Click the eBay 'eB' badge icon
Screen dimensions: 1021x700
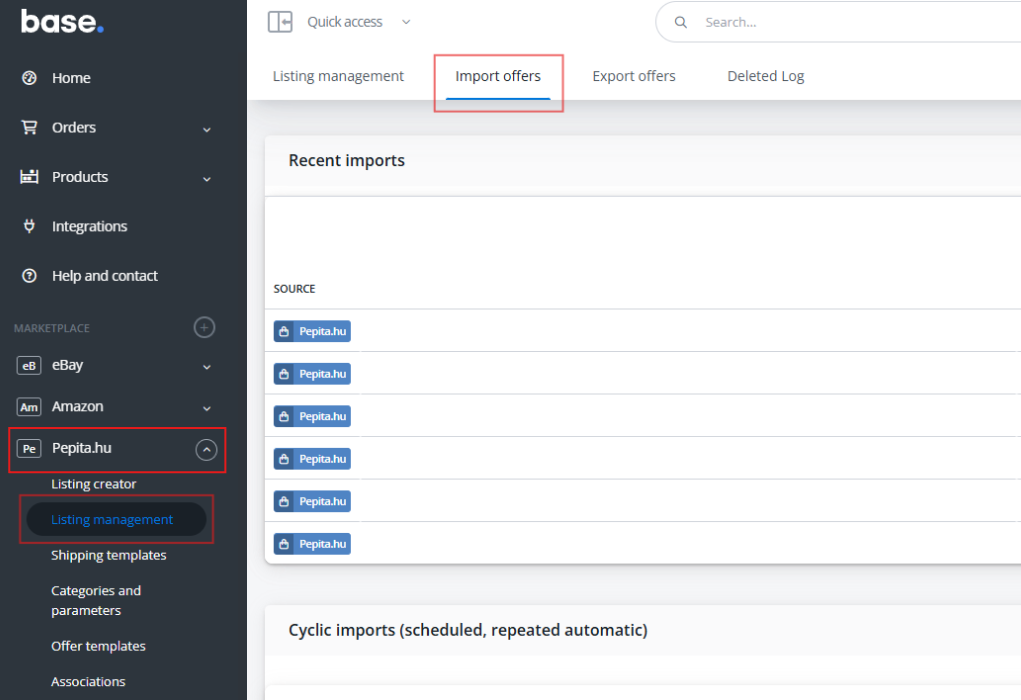[29, 366]
